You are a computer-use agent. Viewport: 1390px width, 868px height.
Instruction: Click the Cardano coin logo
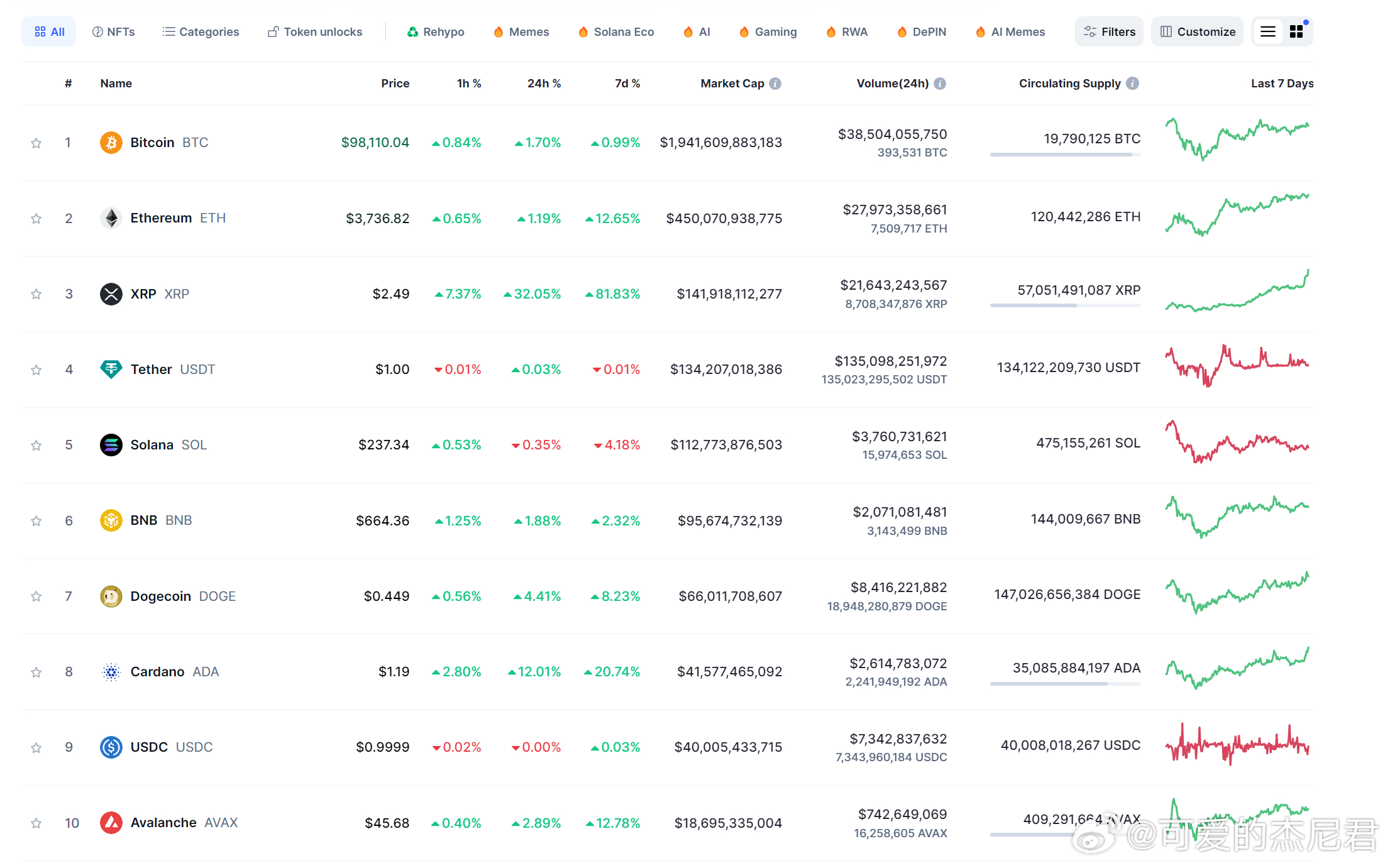pyautogui.click(x=111, y=672)
